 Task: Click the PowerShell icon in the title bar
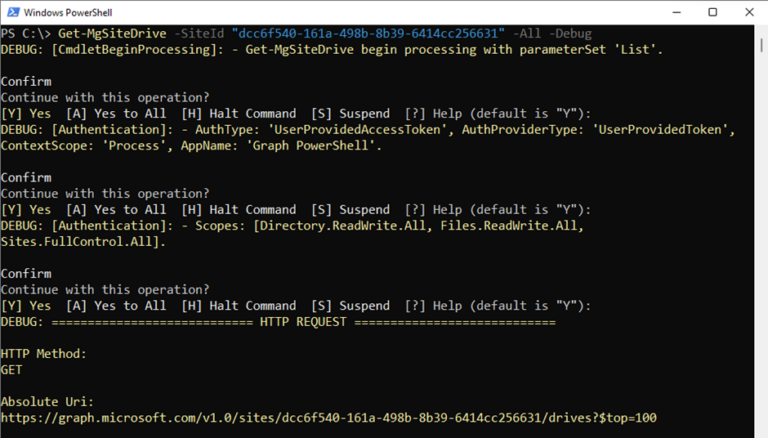pyautogui.click(x=11, y=12)
